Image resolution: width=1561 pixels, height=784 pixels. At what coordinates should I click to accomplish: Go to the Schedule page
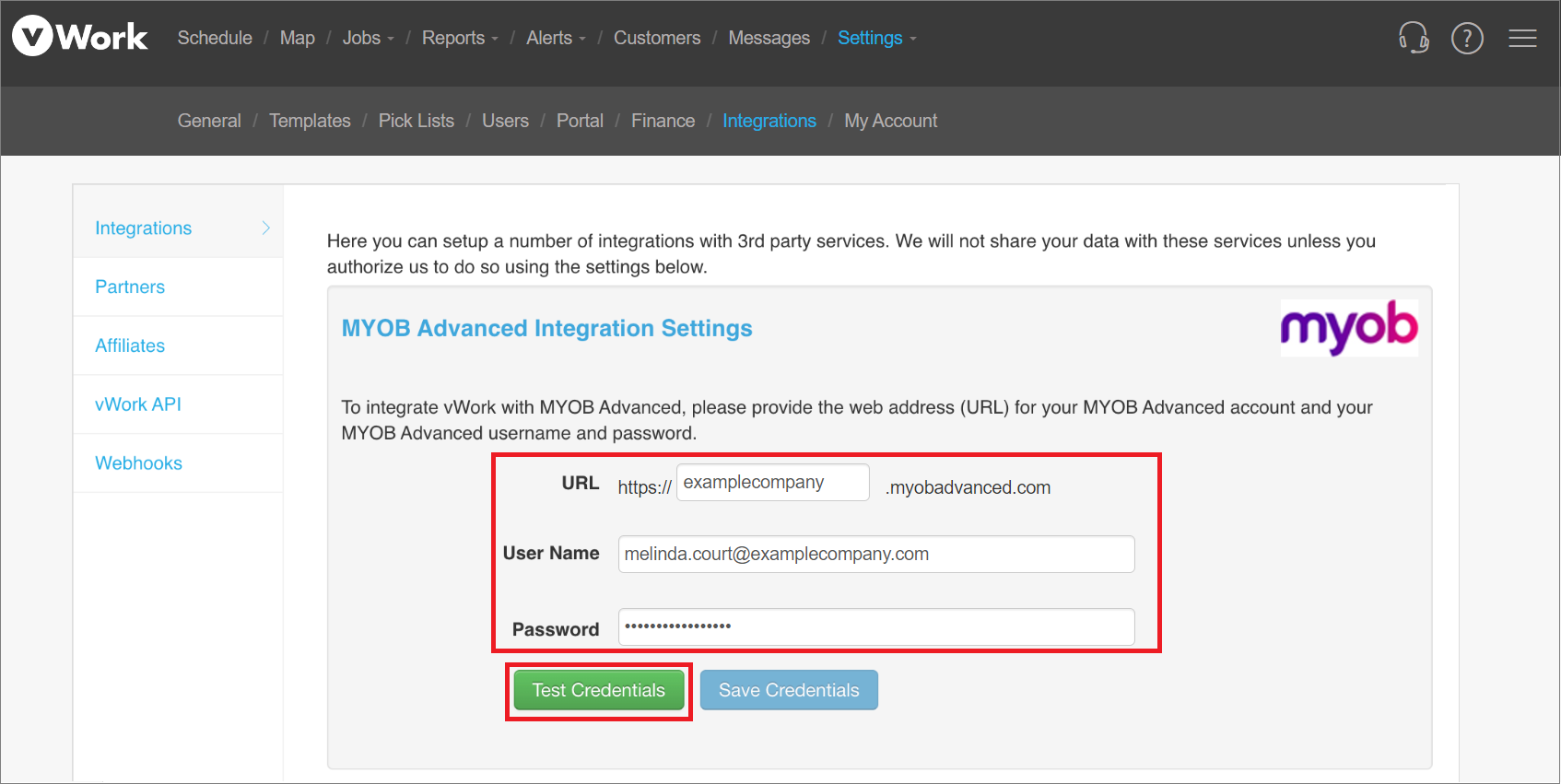215,38
